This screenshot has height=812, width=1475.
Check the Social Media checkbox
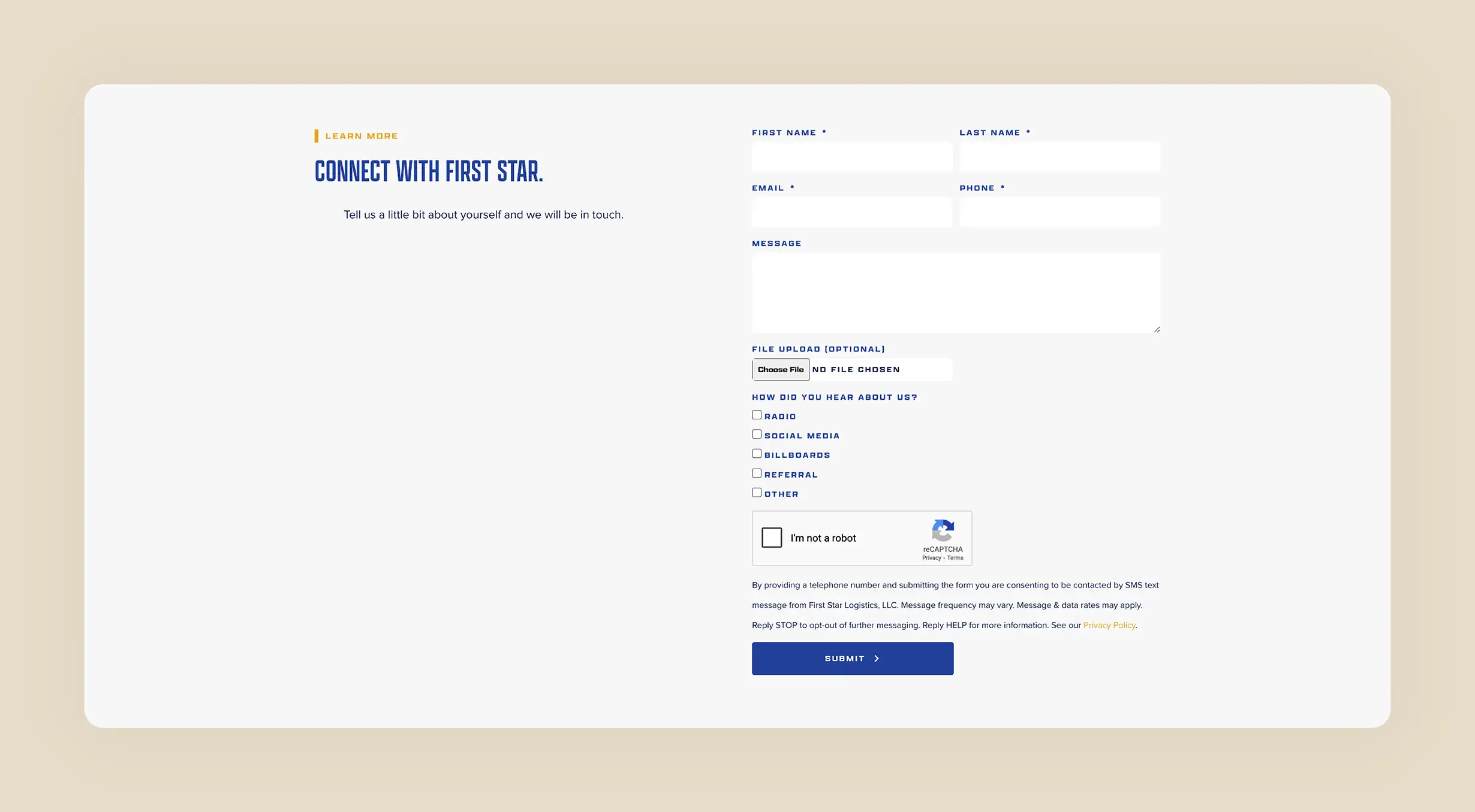[x=757, y=434]
